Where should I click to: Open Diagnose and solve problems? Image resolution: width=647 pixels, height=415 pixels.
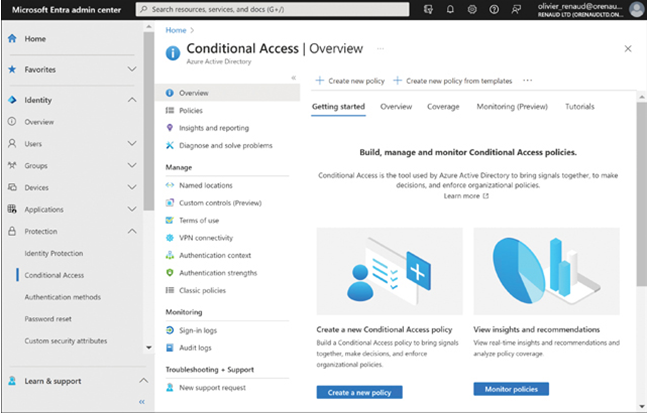pyautogui.click(x=226, y=146)
